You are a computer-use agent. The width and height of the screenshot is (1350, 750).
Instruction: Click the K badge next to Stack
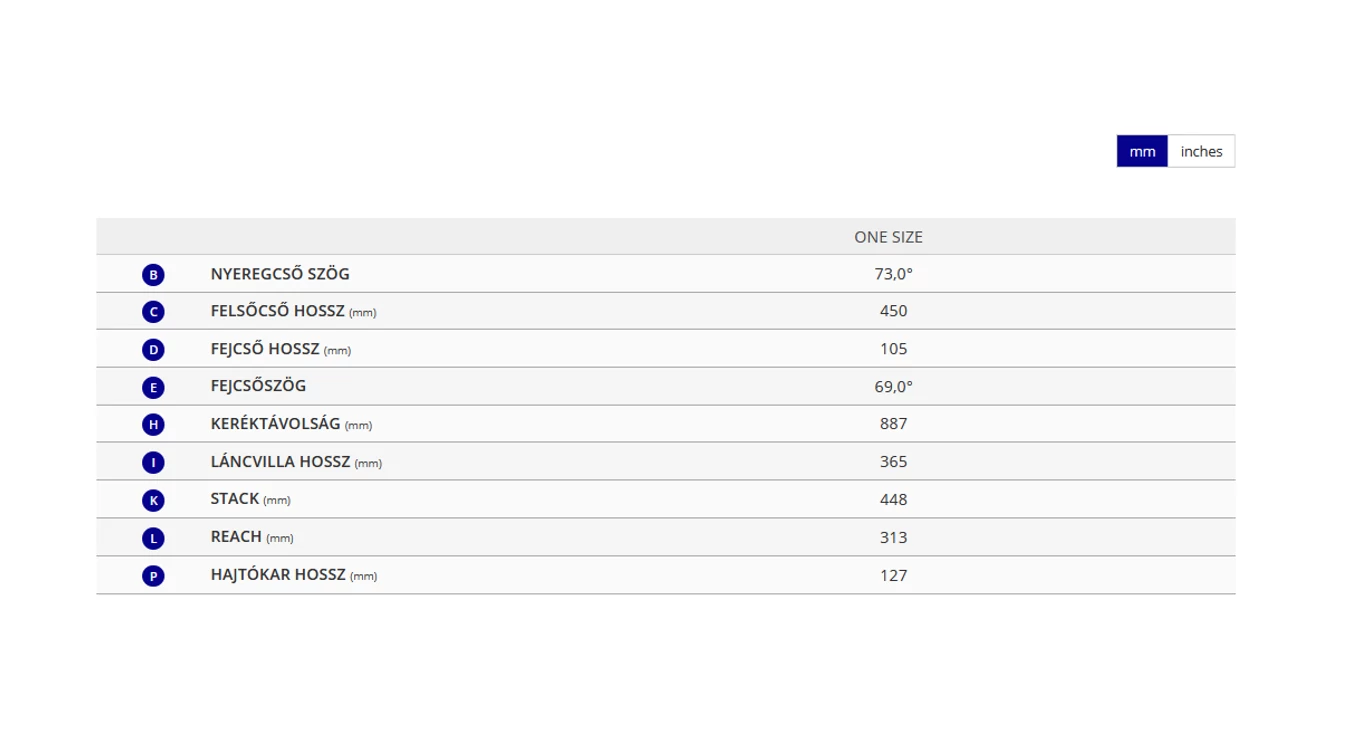click(153, 500)
